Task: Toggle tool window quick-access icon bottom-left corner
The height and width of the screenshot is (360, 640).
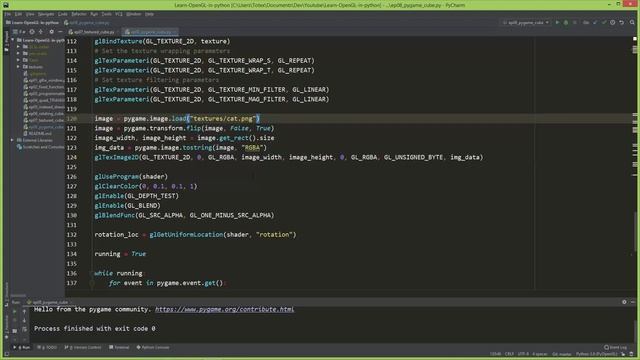Action: pyautogui.click(x=6, y=354)
